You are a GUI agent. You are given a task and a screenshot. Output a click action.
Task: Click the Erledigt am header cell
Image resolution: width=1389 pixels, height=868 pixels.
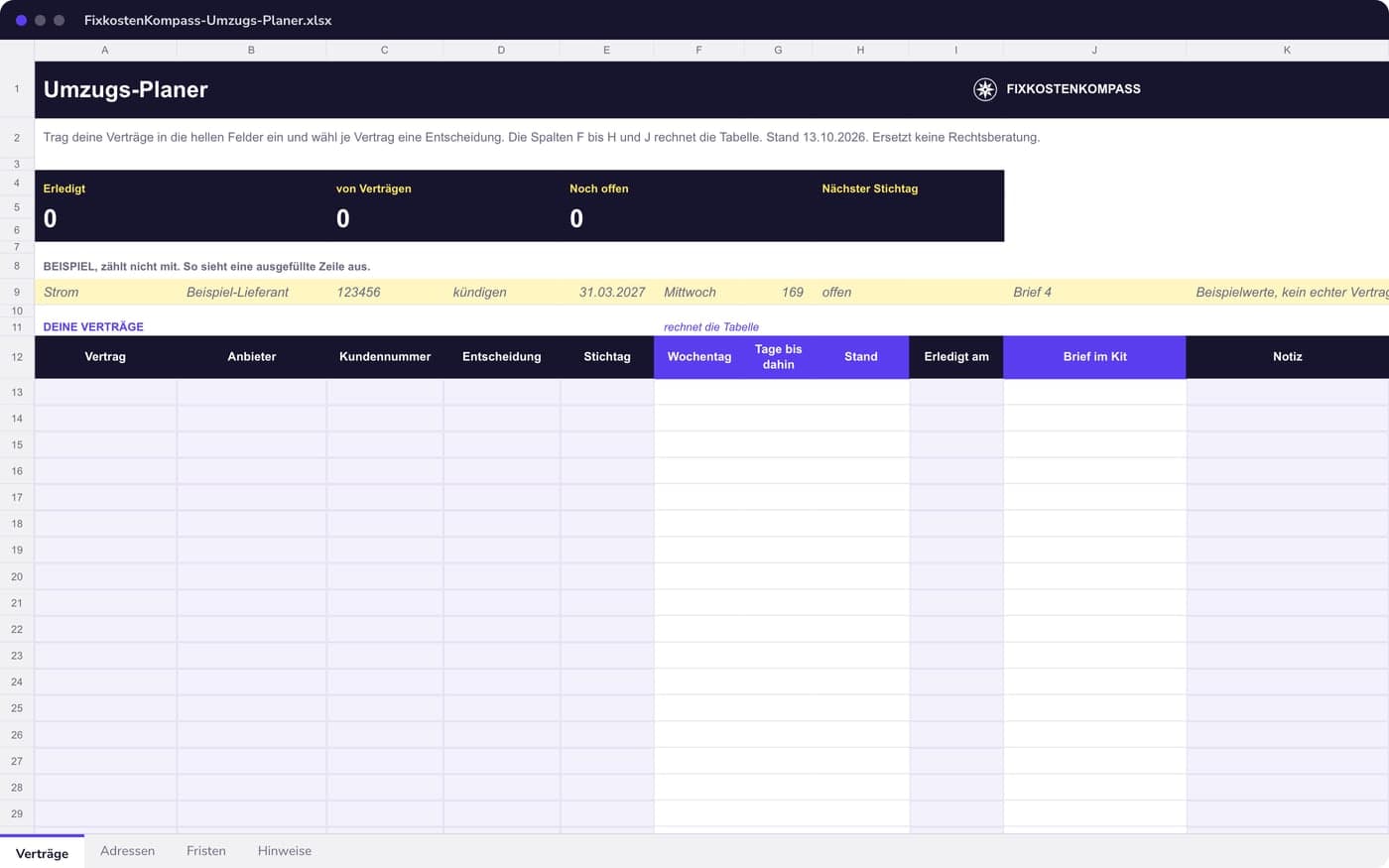point(956,357)
